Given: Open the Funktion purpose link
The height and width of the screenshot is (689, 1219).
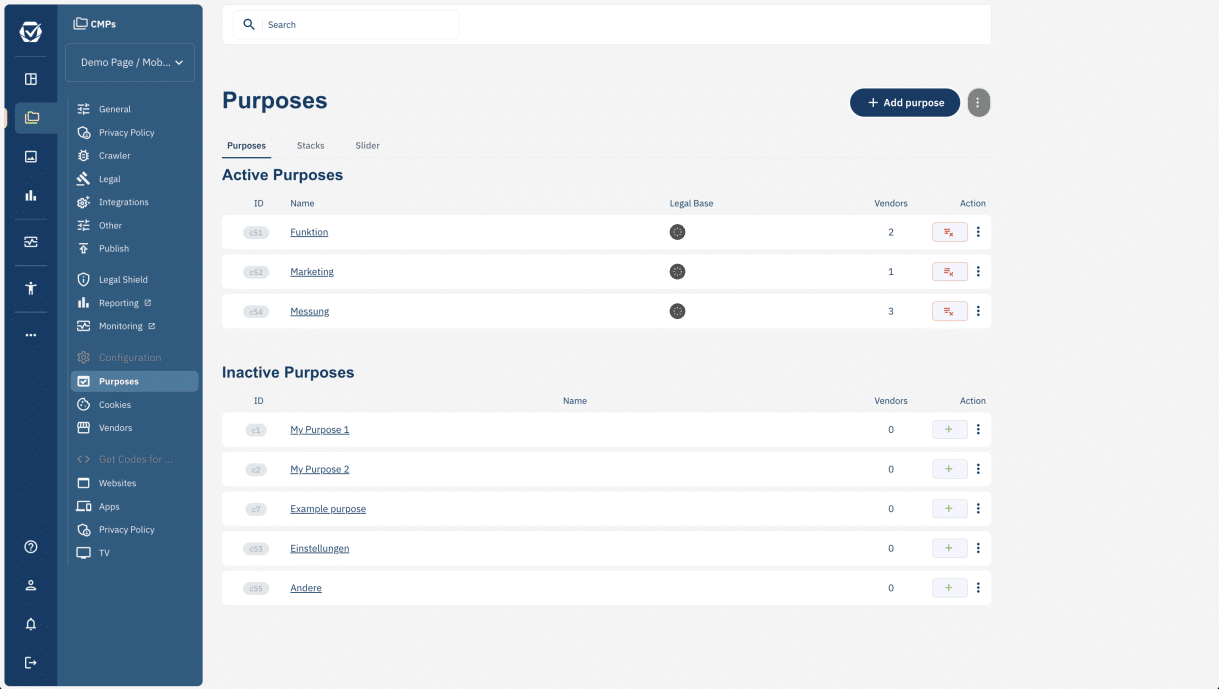Looking at the screenshot, I should [x=309, y=232].
